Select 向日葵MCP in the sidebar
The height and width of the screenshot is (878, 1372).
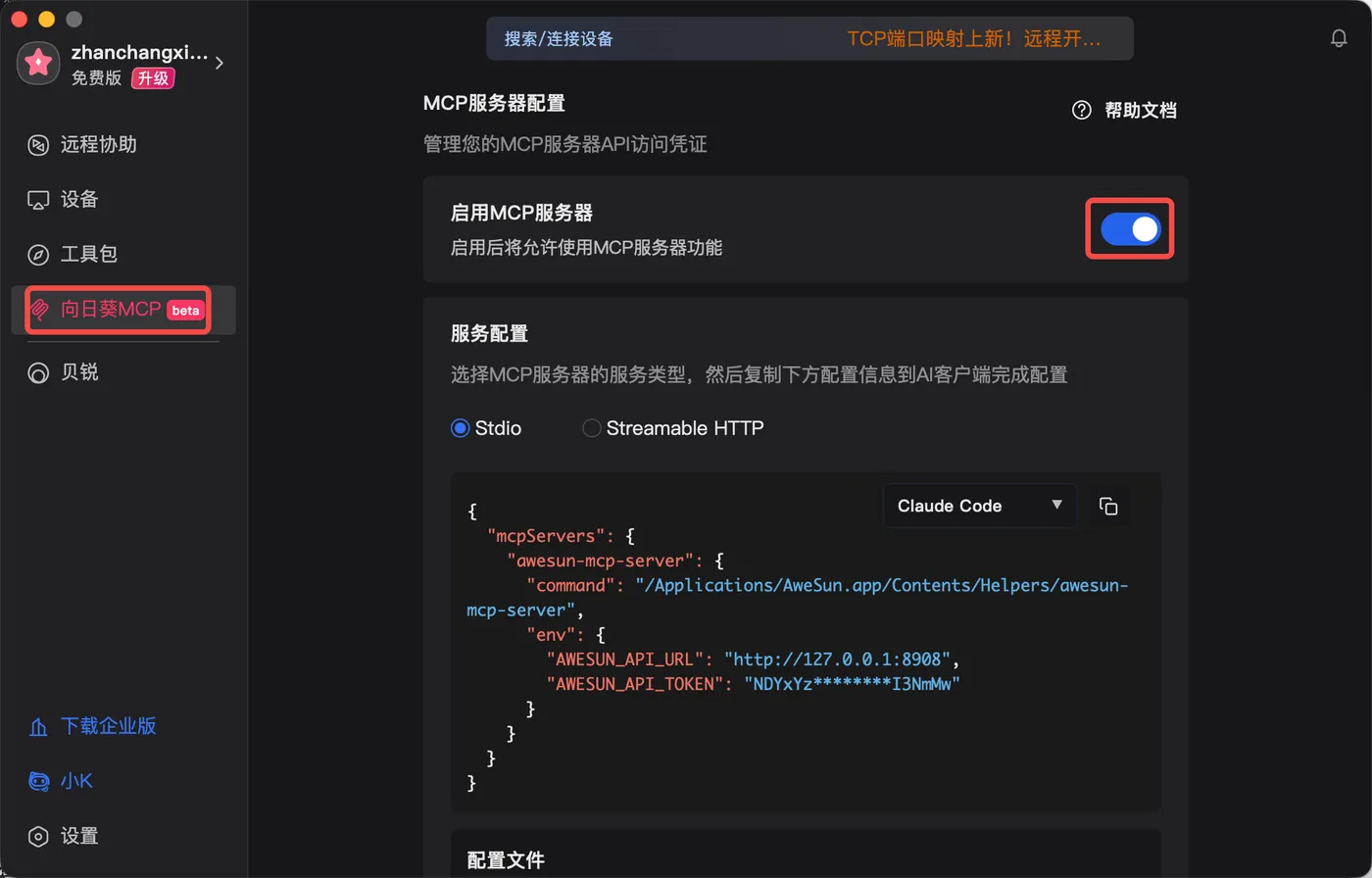click(122, 310)
